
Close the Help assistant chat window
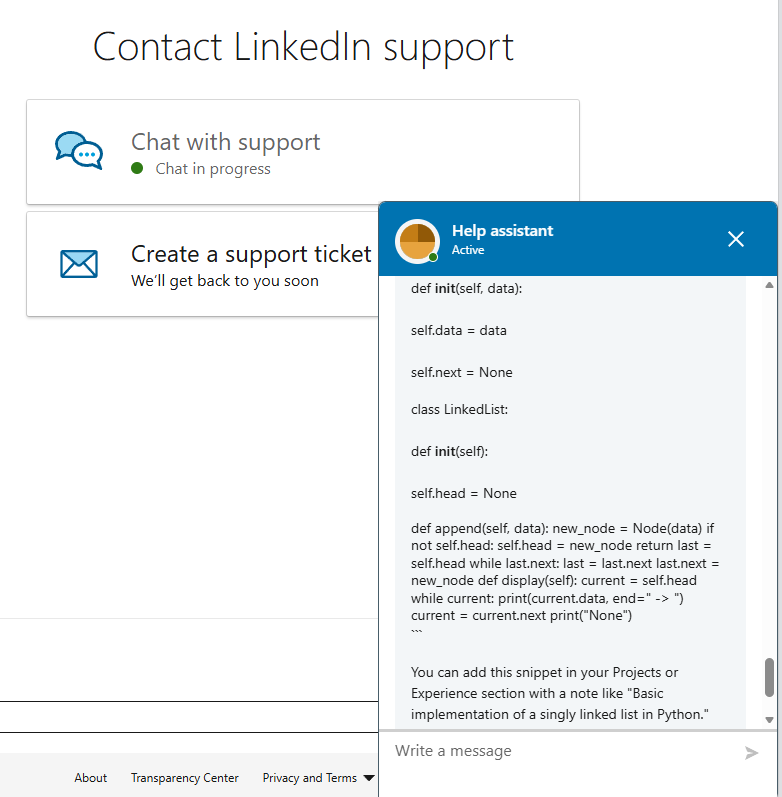pyautogui.click(x=736, y=239)
